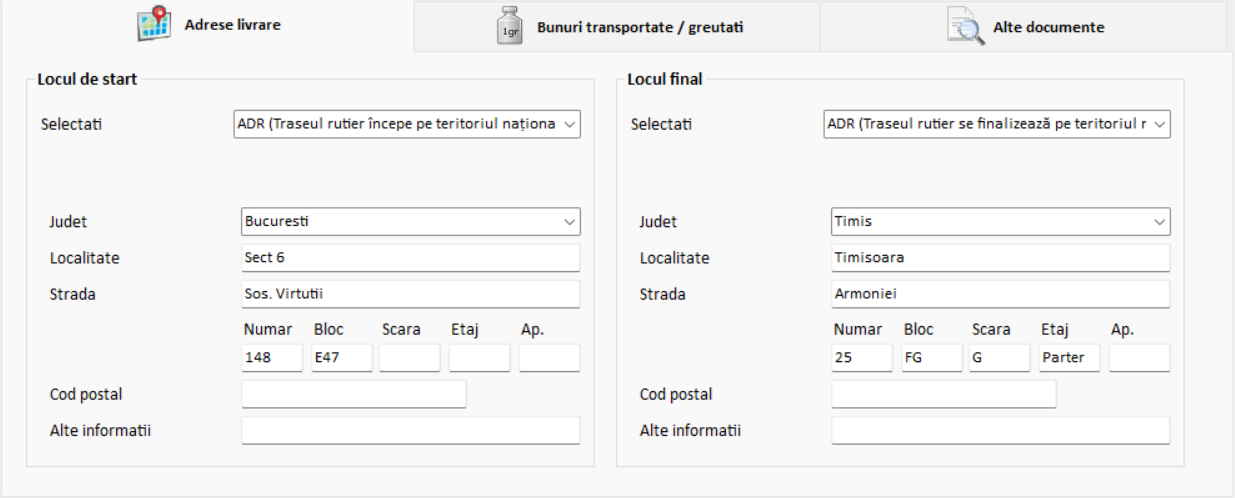Click the Locul final group heading
This screenshot has height=498, width=1235.
click(665, 79)
